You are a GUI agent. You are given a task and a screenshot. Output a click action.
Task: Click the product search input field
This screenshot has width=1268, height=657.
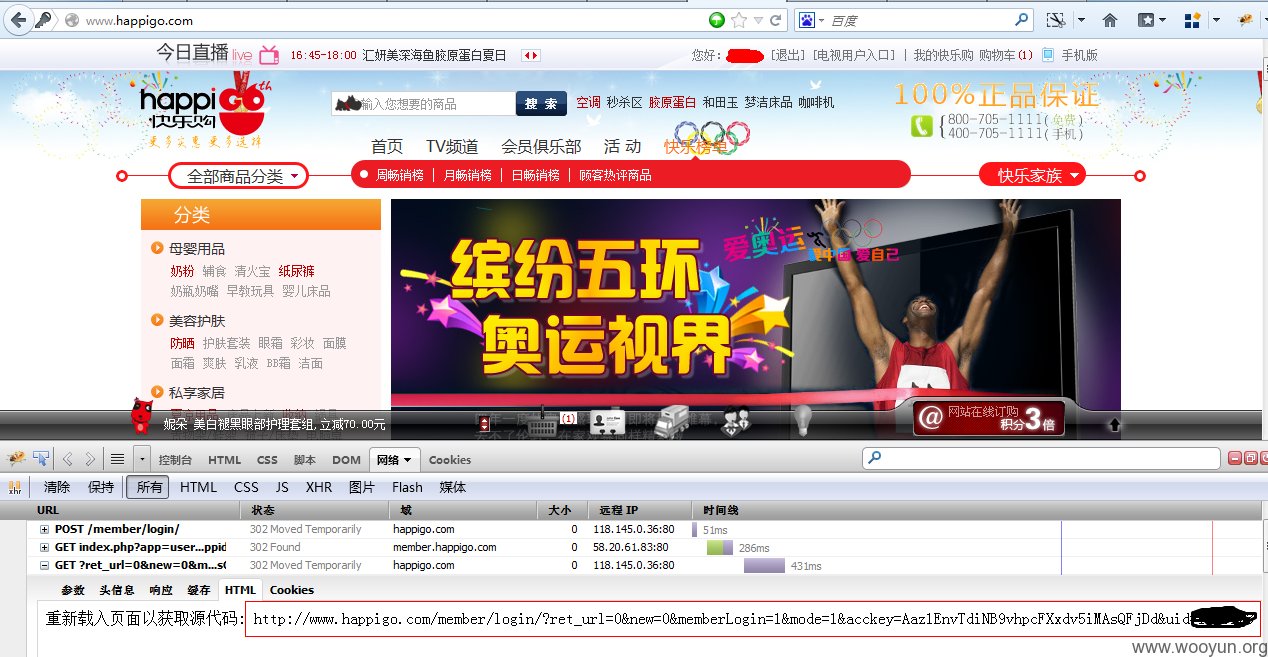click(424, 103)
